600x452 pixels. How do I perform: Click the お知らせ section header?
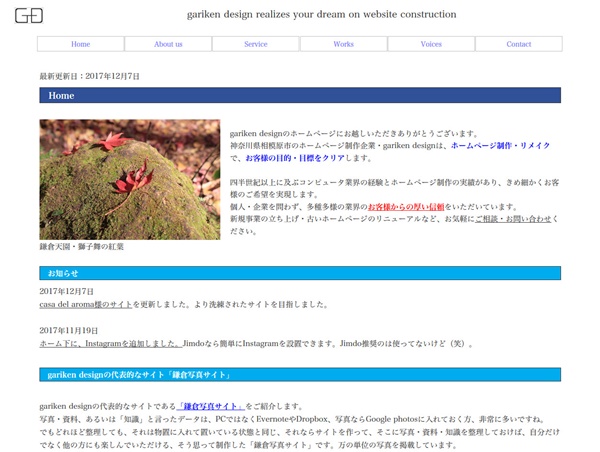pyautogui.click(x=300, y=273)
